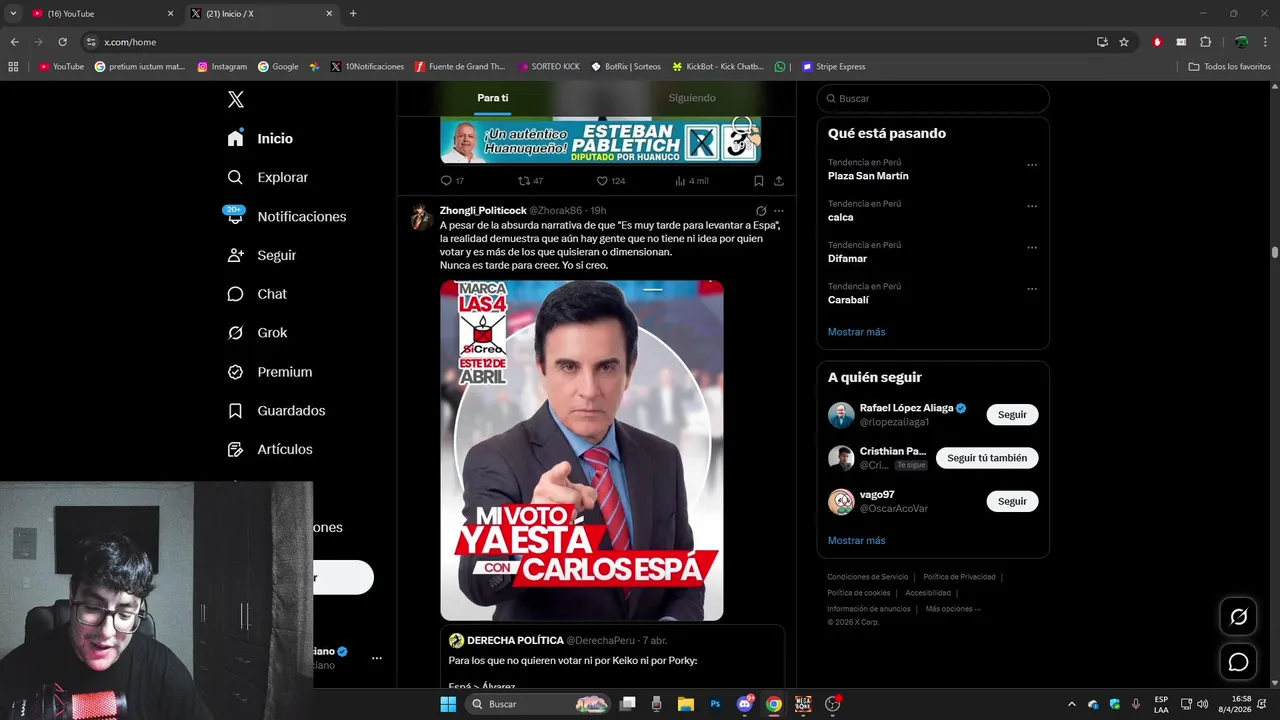Click the X search Buscar field
Viewport: 1280px width, 720px height.
(933, 99)
